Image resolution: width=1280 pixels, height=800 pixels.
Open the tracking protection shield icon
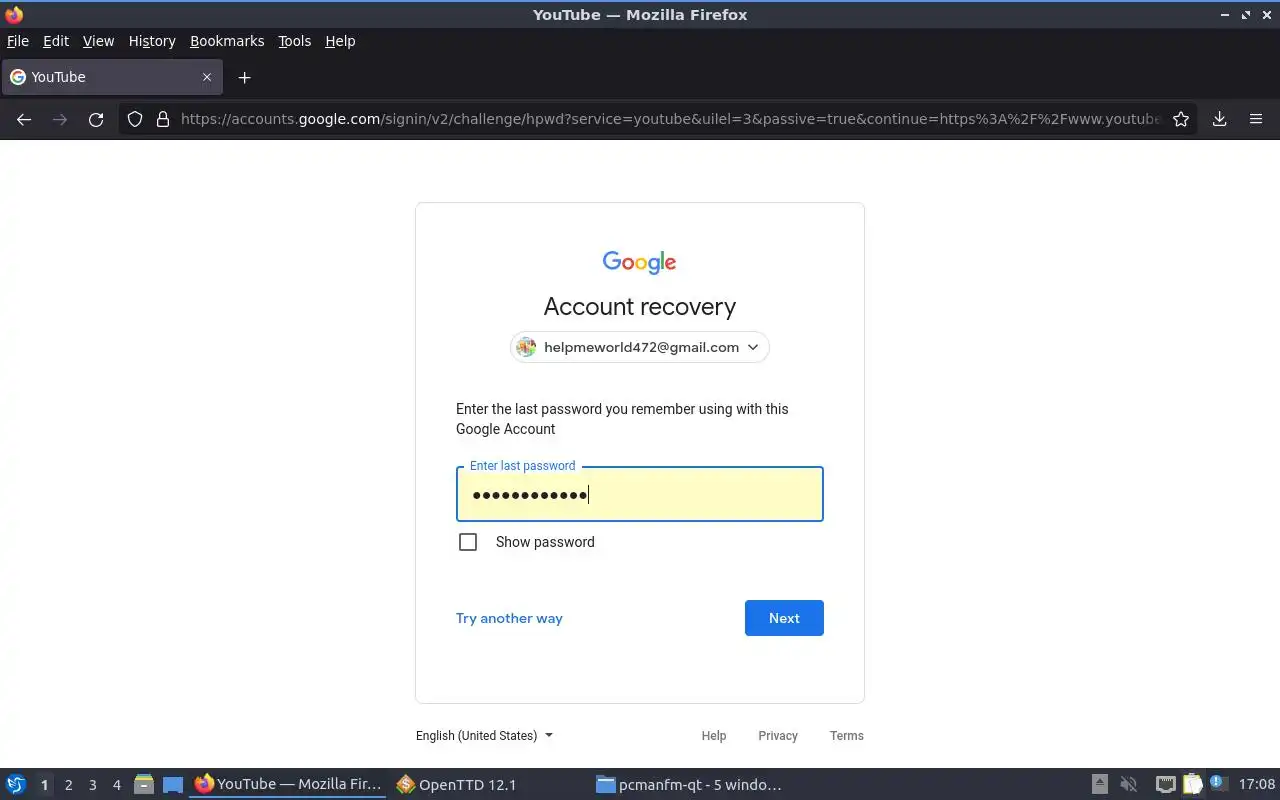135,119
